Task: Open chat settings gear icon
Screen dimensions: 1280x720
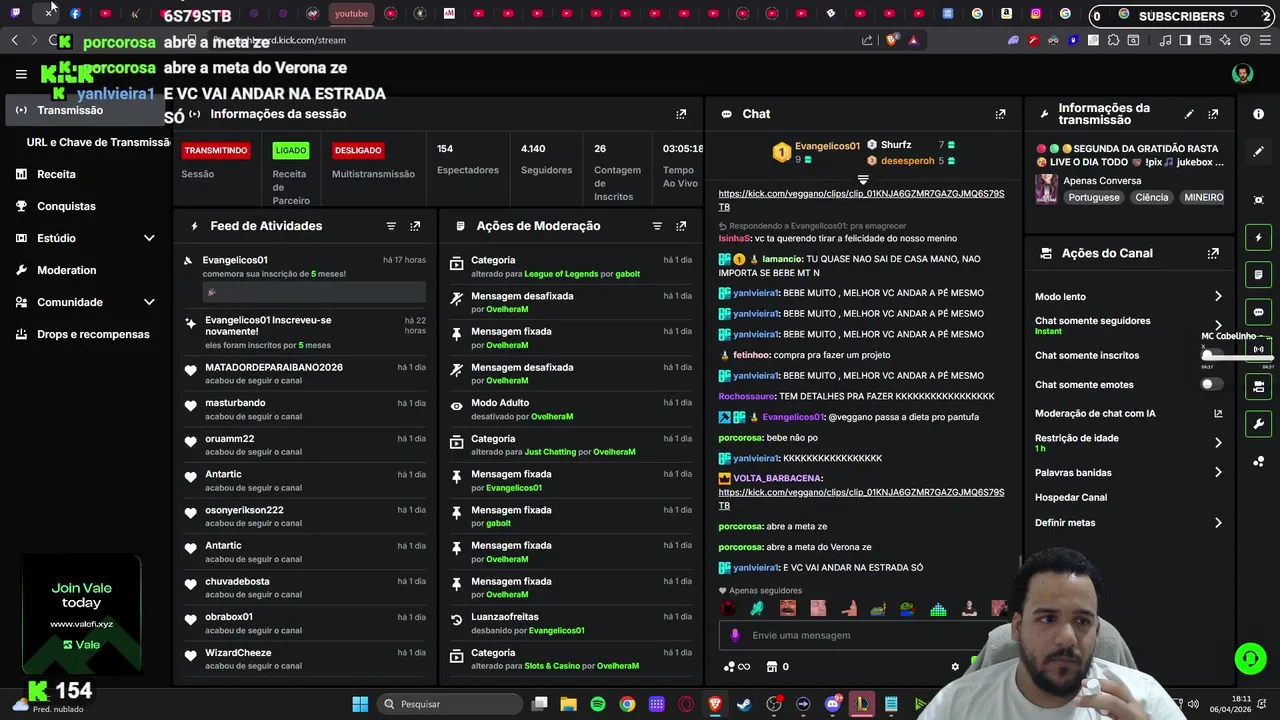Action: tap(955, 667)
